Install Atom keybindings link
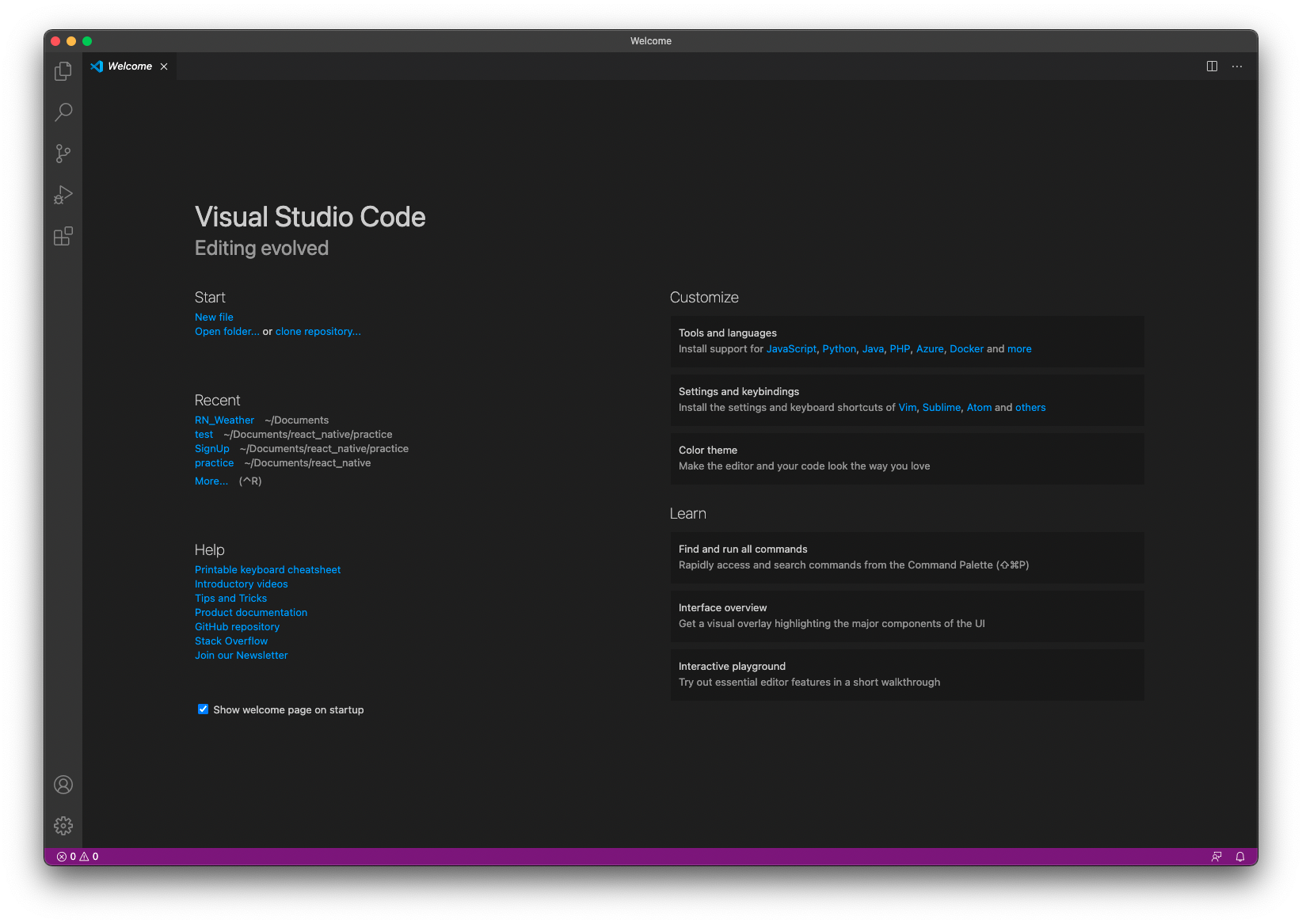1302x924 pixels. (979, 408)
